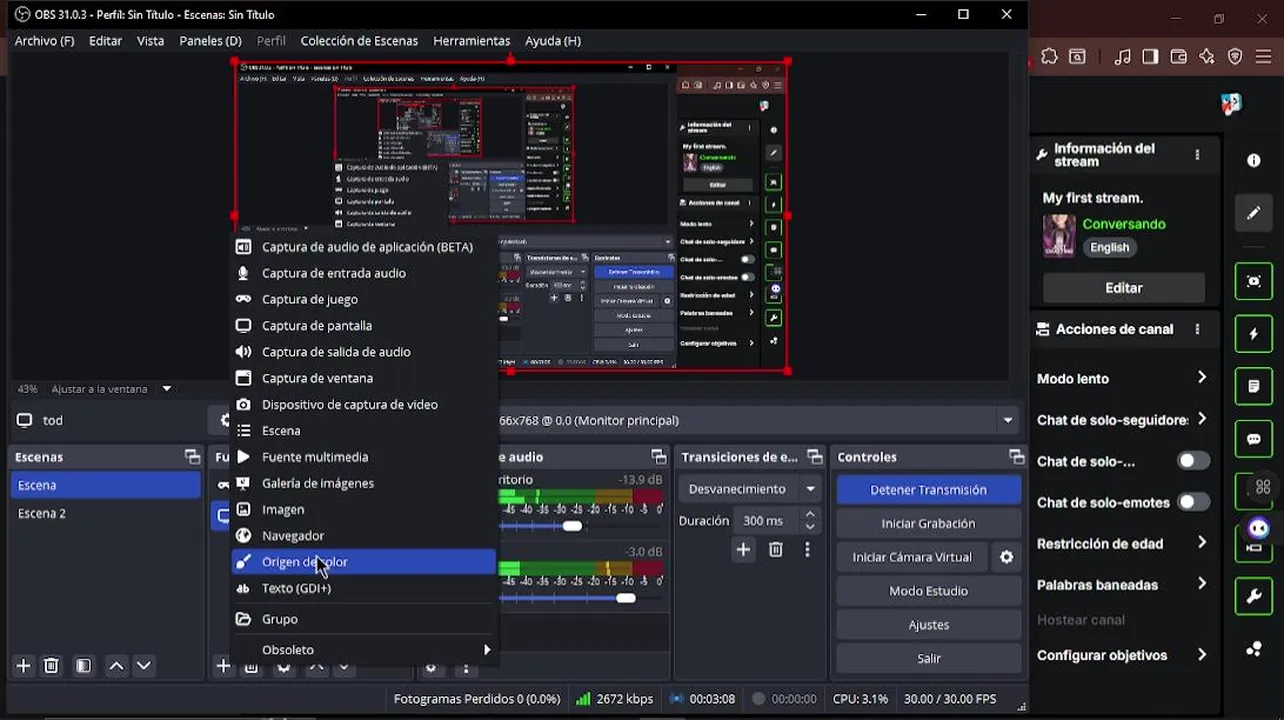Image resolution: width=1284 pixels, height=720 pixels.
Task: Toggle Chat de solo-emotes switch
Action: pos(1193,502)
